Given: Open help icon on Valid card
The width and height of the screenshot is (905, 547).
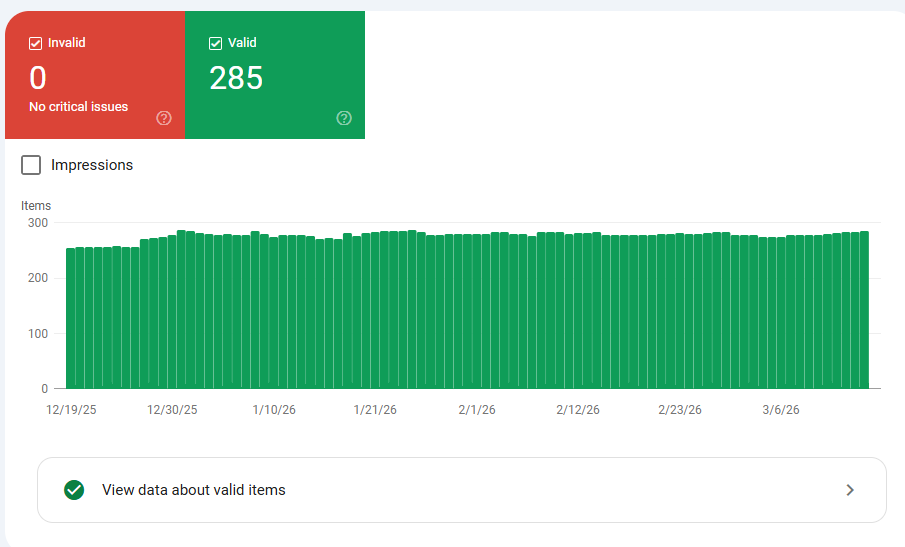Looking at the screenshot, I should coord(344,118).
